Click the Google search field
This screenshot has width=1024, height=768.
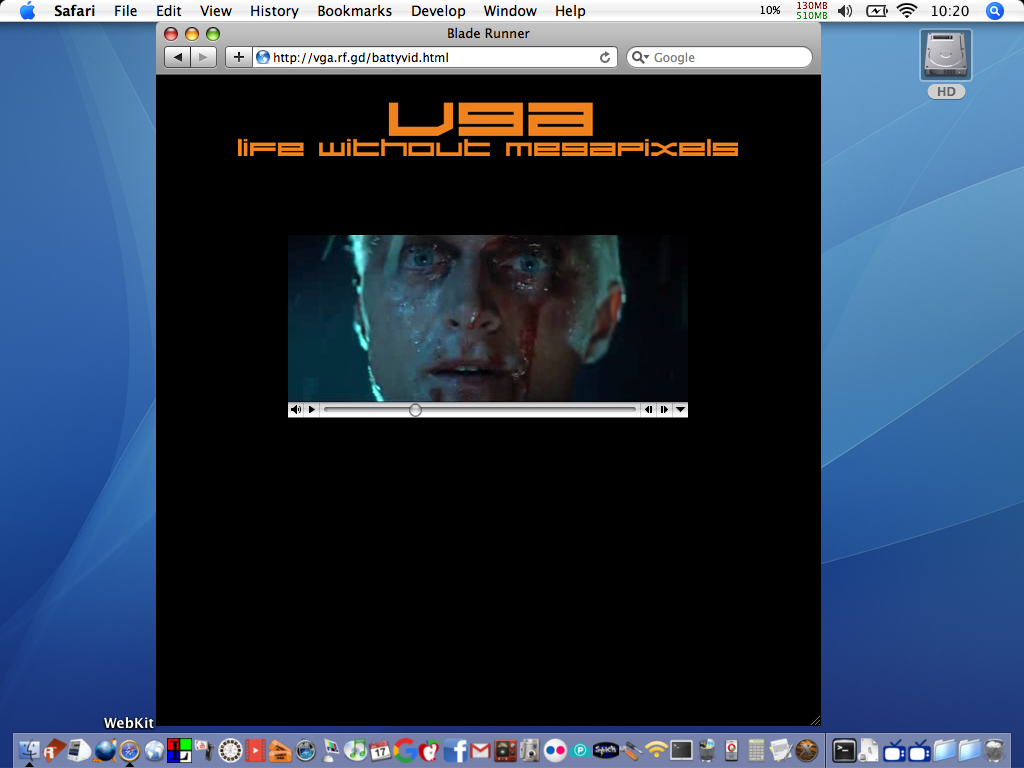(x=720, y=57)
